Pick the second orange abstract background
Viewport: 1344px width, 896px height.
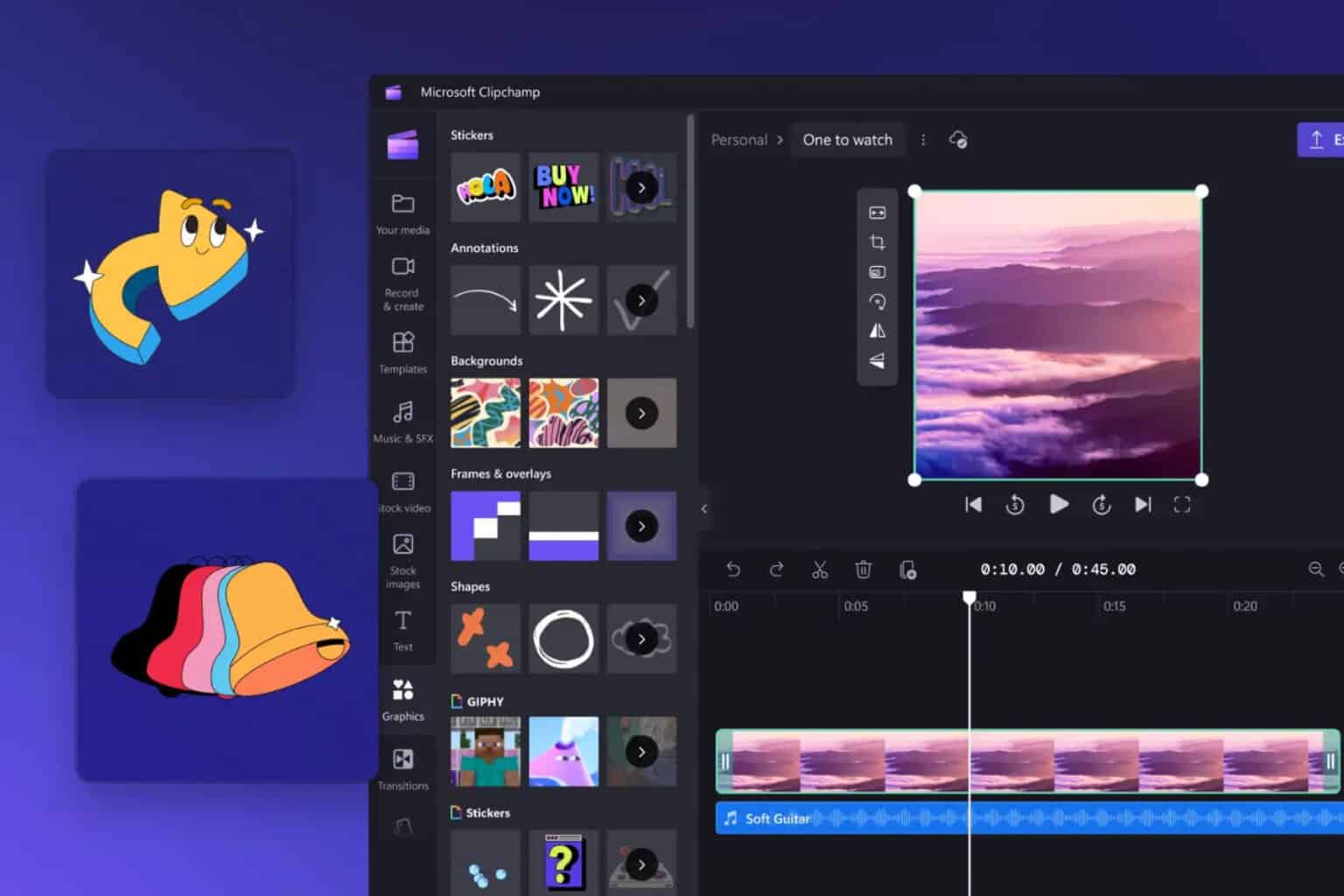(x=563, y=413)
